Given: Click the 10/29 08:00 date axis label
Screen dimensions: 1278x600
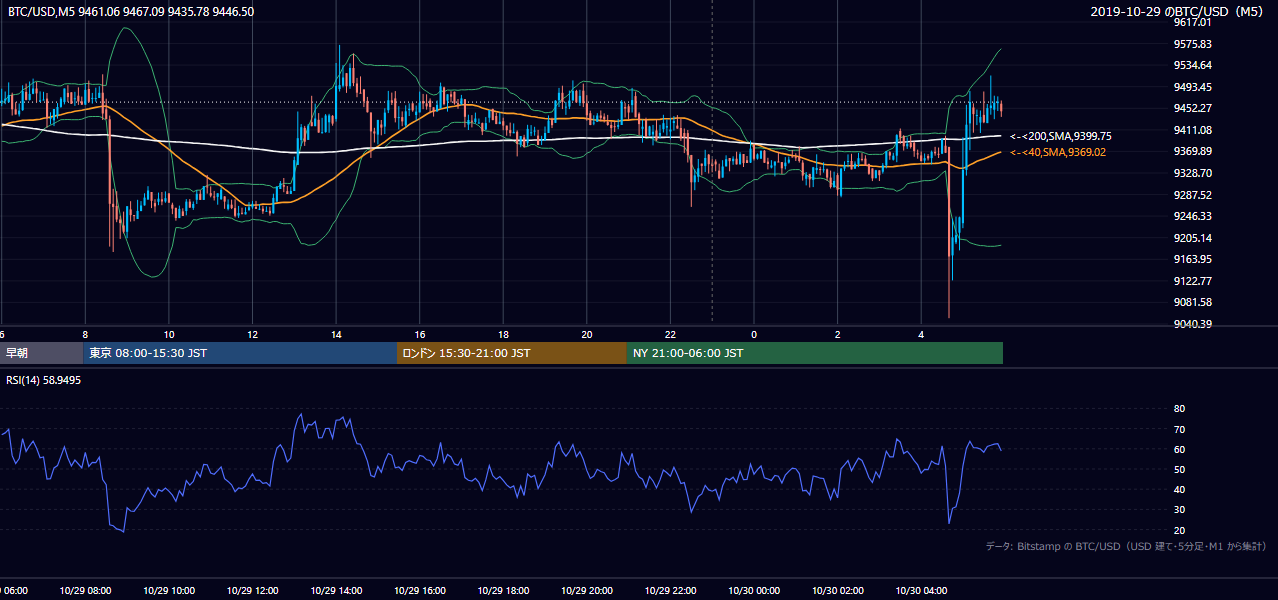Looking at the screenshot, I should 85,590.
